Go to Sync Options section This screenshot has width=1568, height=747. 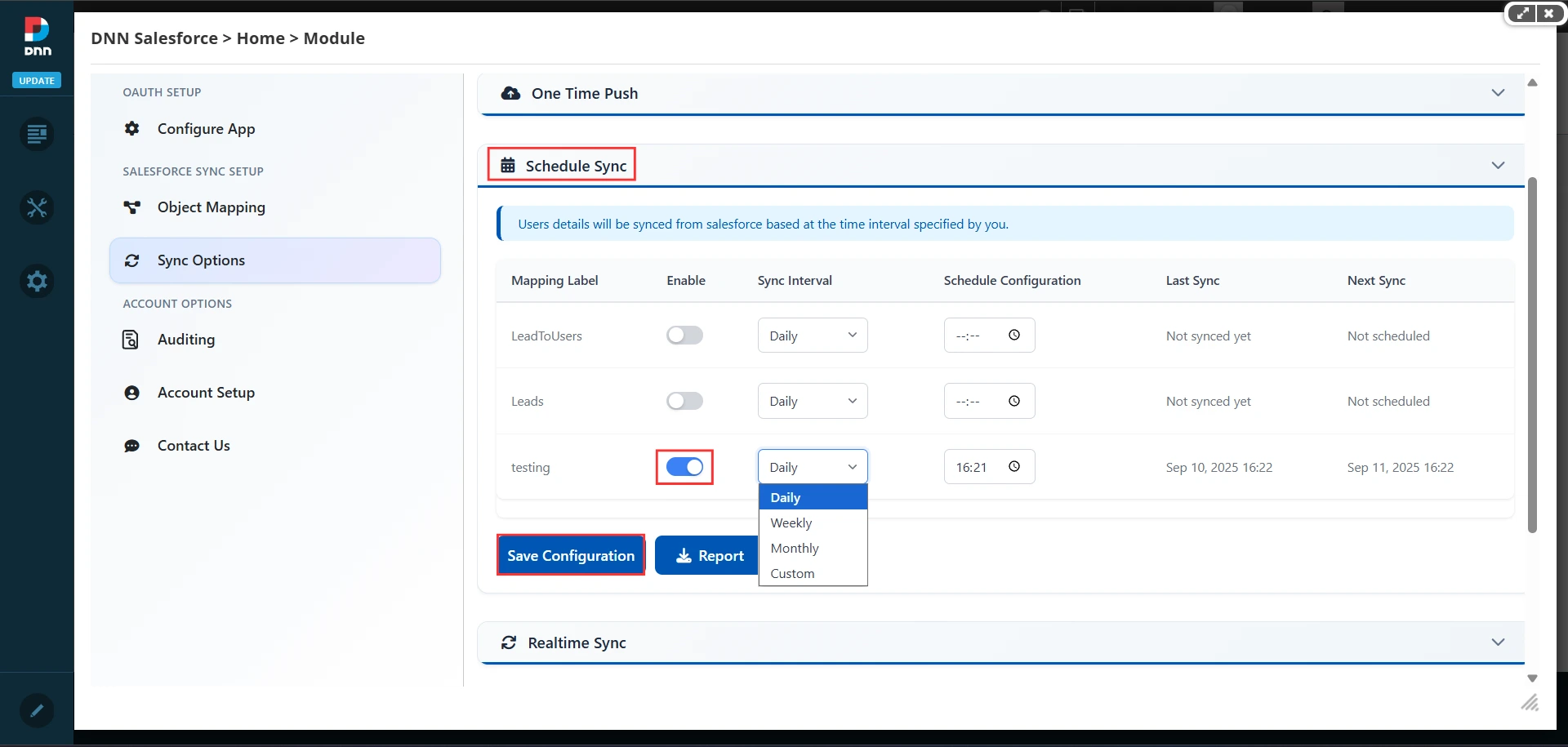[x=275, y=260]
